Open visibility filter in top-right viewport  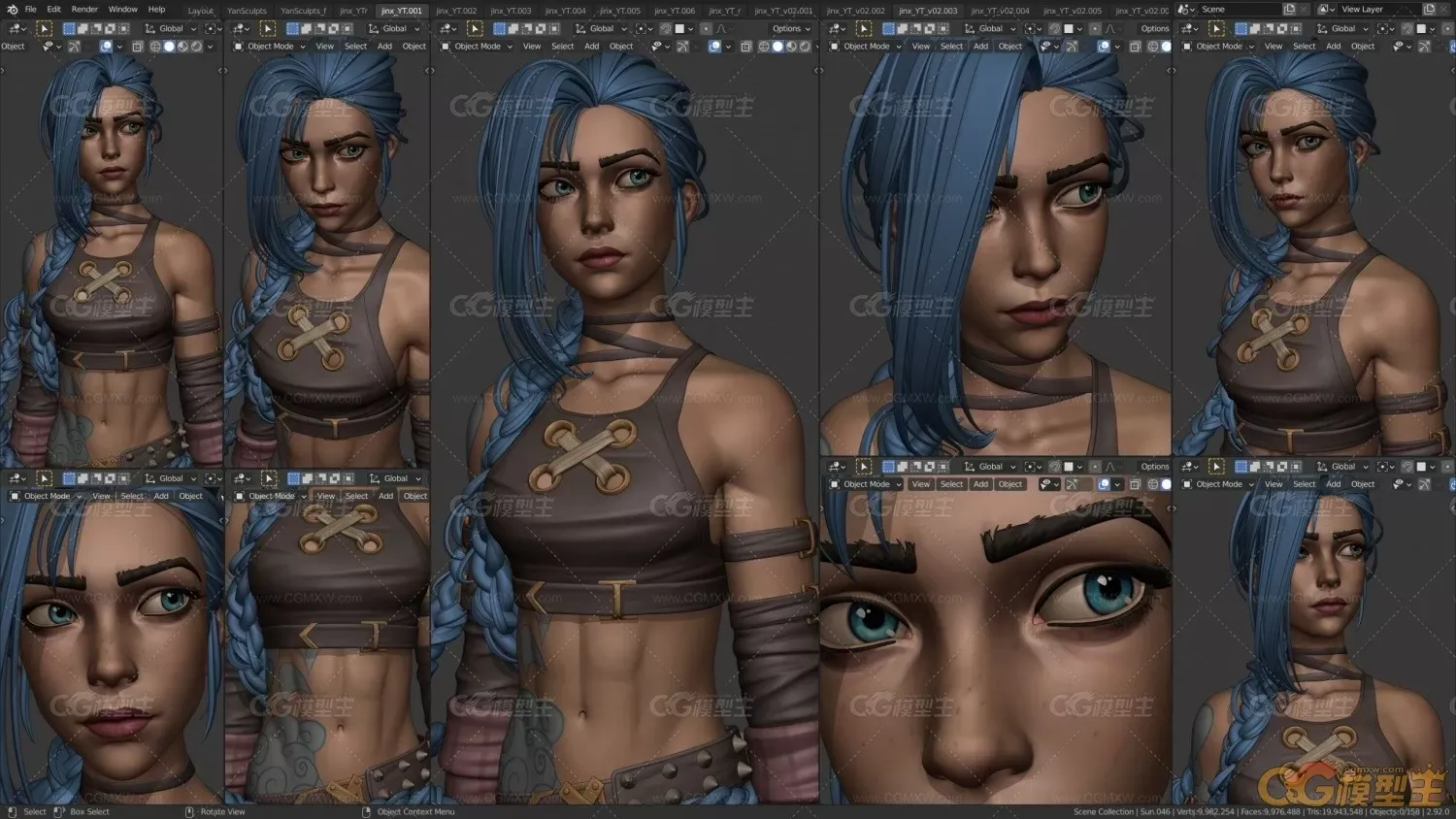click(x=1401, y=47)
